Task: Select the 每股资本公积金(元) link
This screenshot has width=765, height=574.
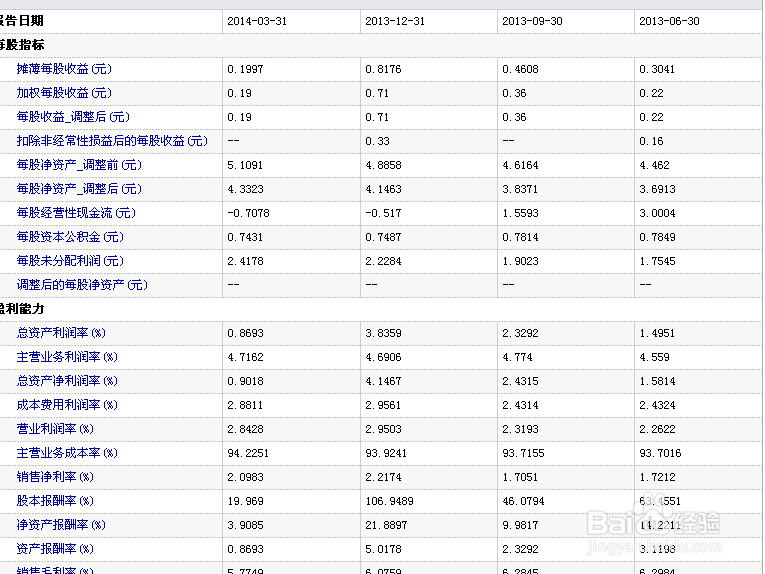Action: (70, 237)
